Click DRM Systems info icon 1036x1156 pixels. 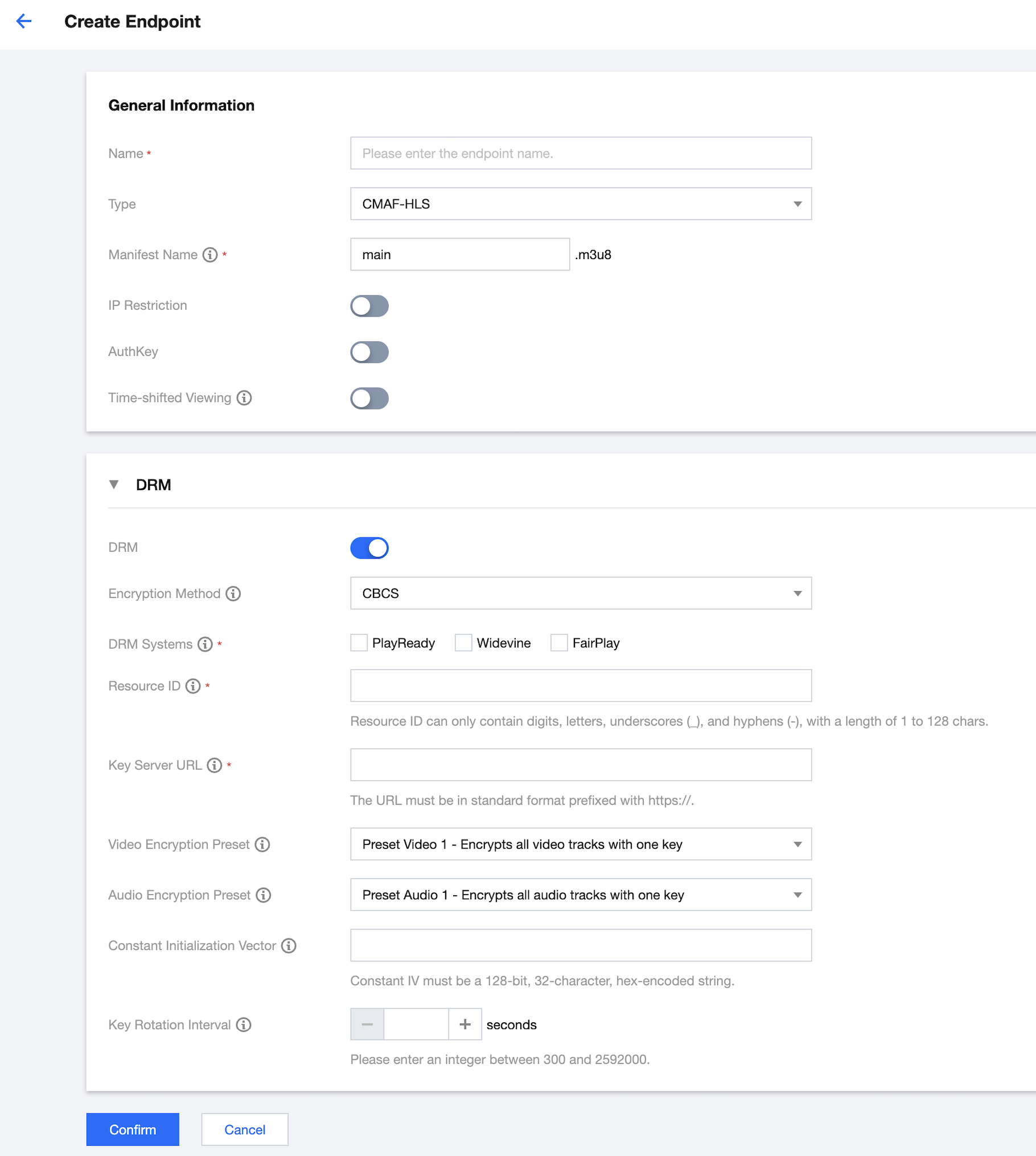(x=205, y=644)
